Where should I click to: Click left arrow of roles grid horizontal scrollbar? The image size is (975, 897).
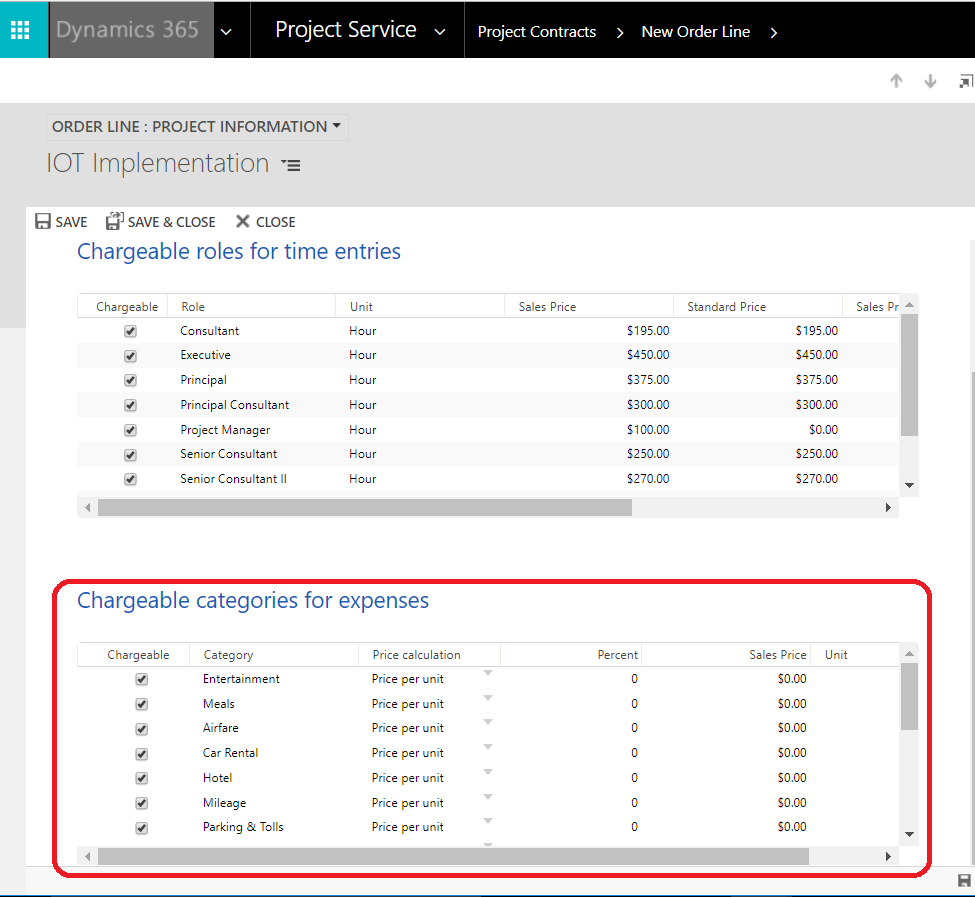tap(88, 508)
